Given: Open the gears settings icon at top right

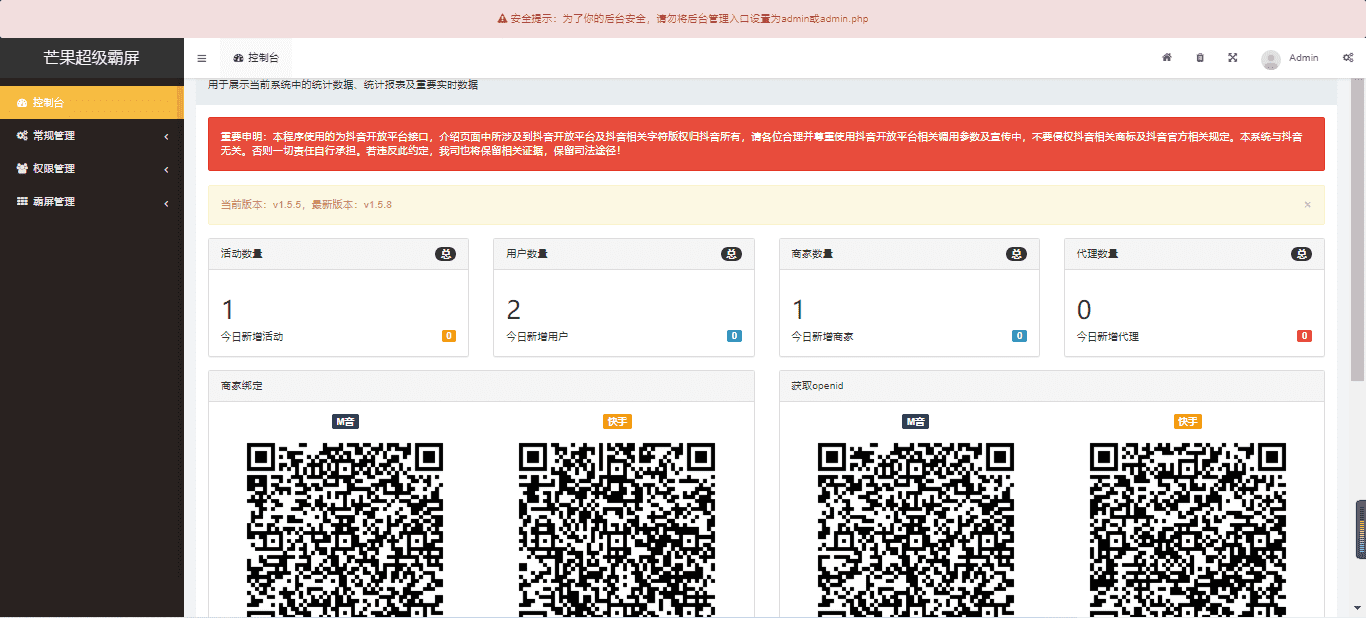Looking at the screenshot, I should click(1348, 58).
